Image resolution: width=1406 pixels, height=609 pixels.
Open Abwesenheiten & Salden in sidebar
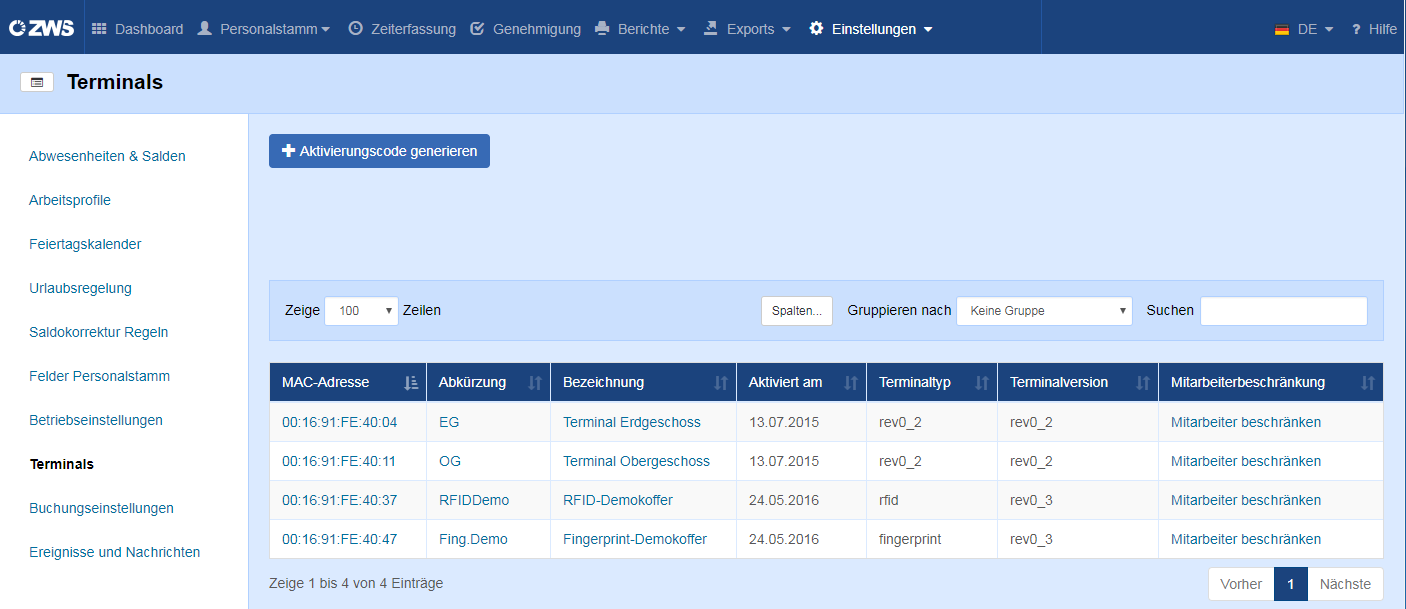[x=107, y=156]
